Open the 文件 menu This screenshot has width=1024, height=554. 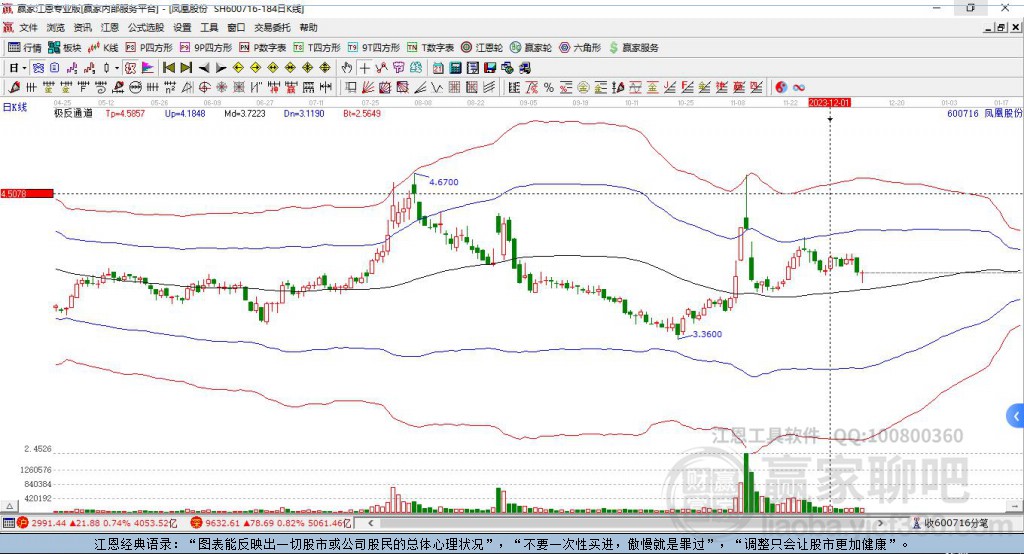28,27
